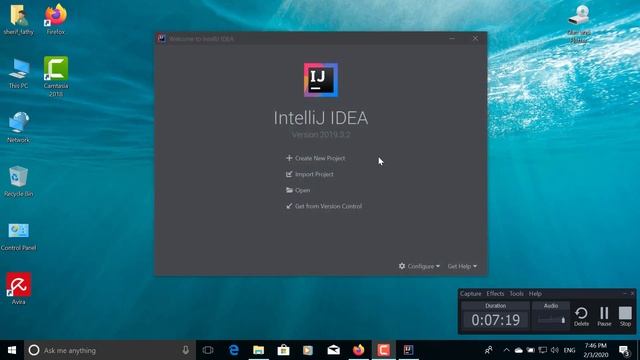
Task: Open Mail app from taskbar
Action: point(333,350)
